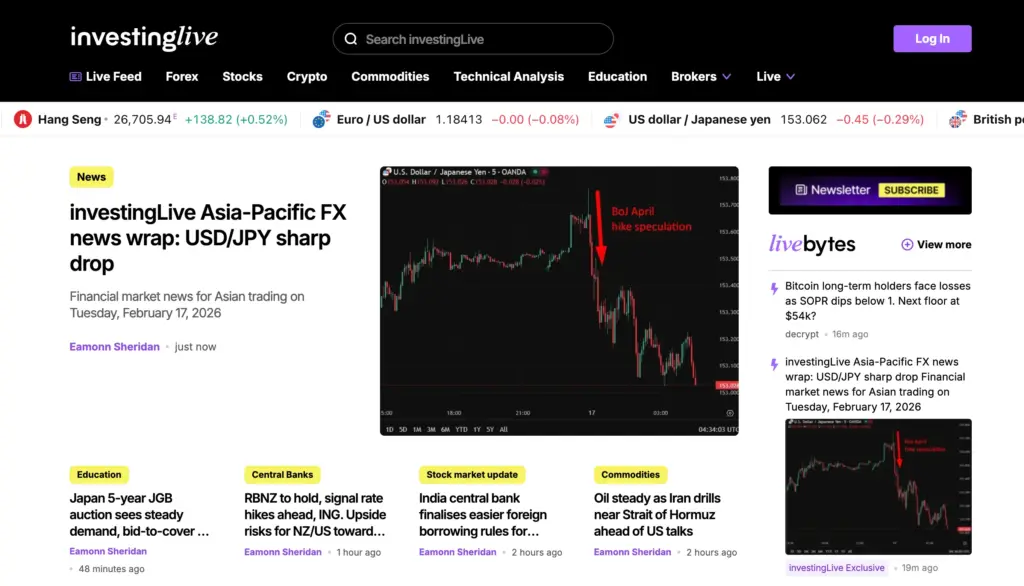Click the Euro/US dollar flag icon in ticker

(320, 119)
